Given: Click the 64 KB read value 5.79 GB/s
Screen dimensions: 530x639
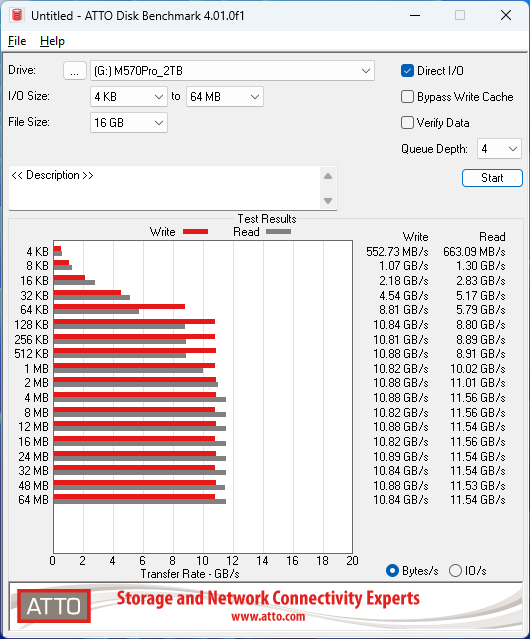Looking at the screenshot, I should (x=481, y=310).
